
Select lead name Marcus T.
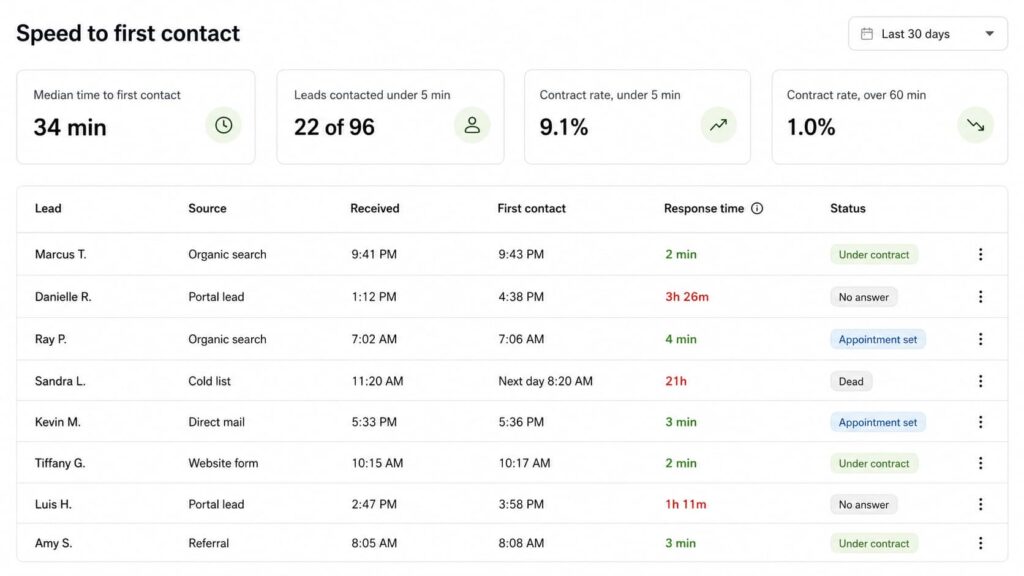pos(60,255)
